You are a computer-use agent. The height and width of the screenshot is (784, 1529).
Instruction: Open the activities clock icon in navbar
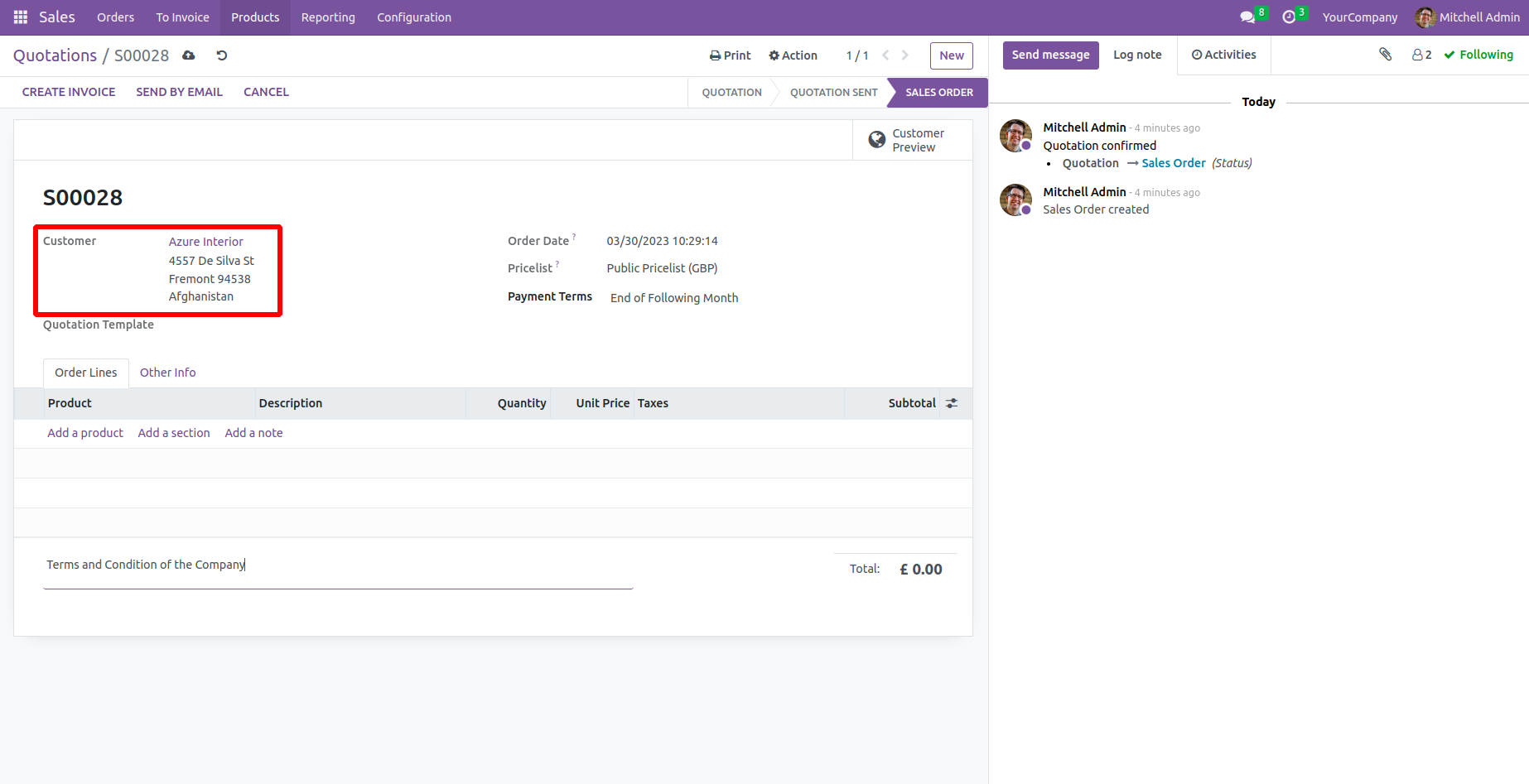pyautogui.click(x=1289, y=17)
